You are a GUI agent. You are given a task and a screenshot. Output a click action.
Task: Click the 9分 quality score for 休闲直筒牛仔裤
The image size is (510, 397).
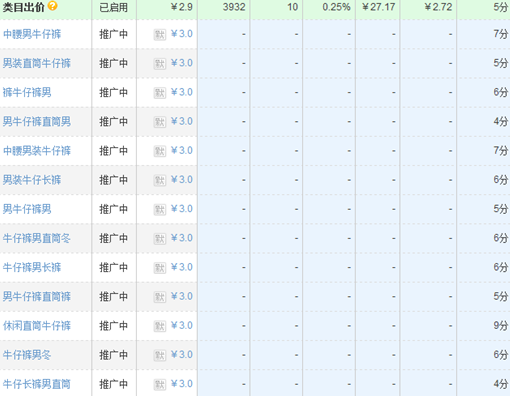point(501,326)
